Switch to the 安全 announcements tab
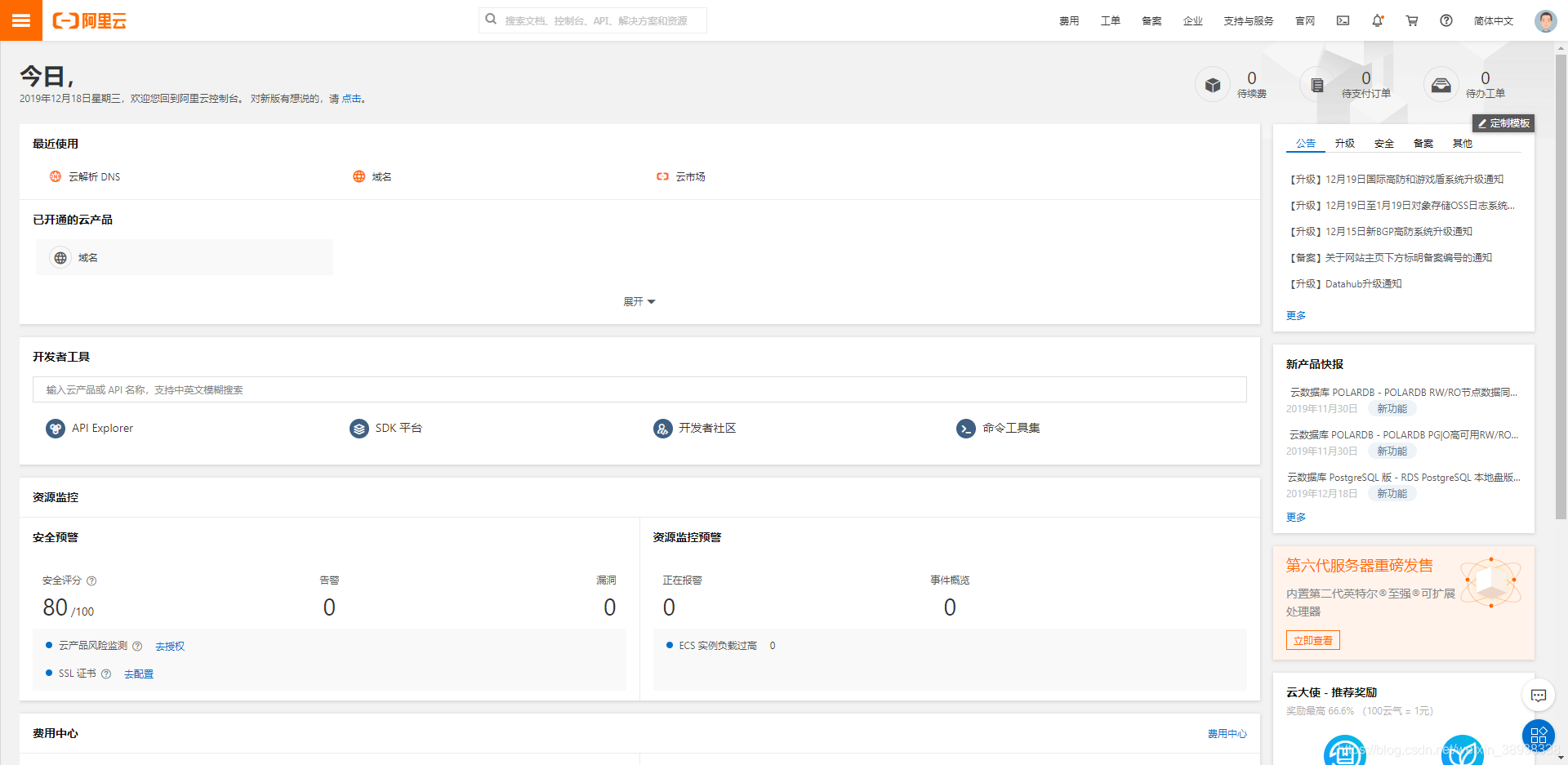The height and width of the screenshot is (765, 1568). pyautogui.click(x=1384, y=144)
